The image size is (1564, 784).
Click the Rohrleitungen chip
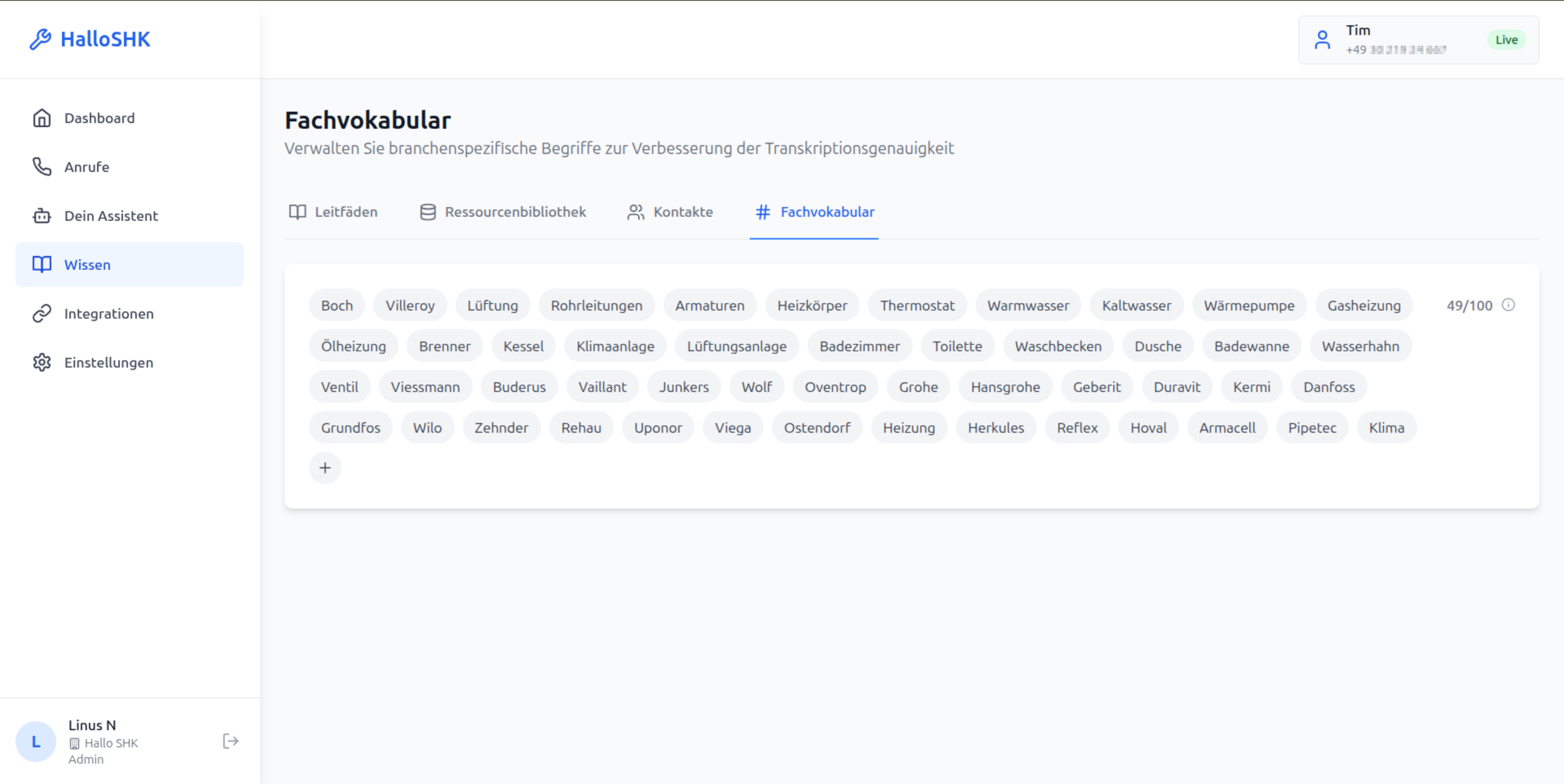[596, 306]
